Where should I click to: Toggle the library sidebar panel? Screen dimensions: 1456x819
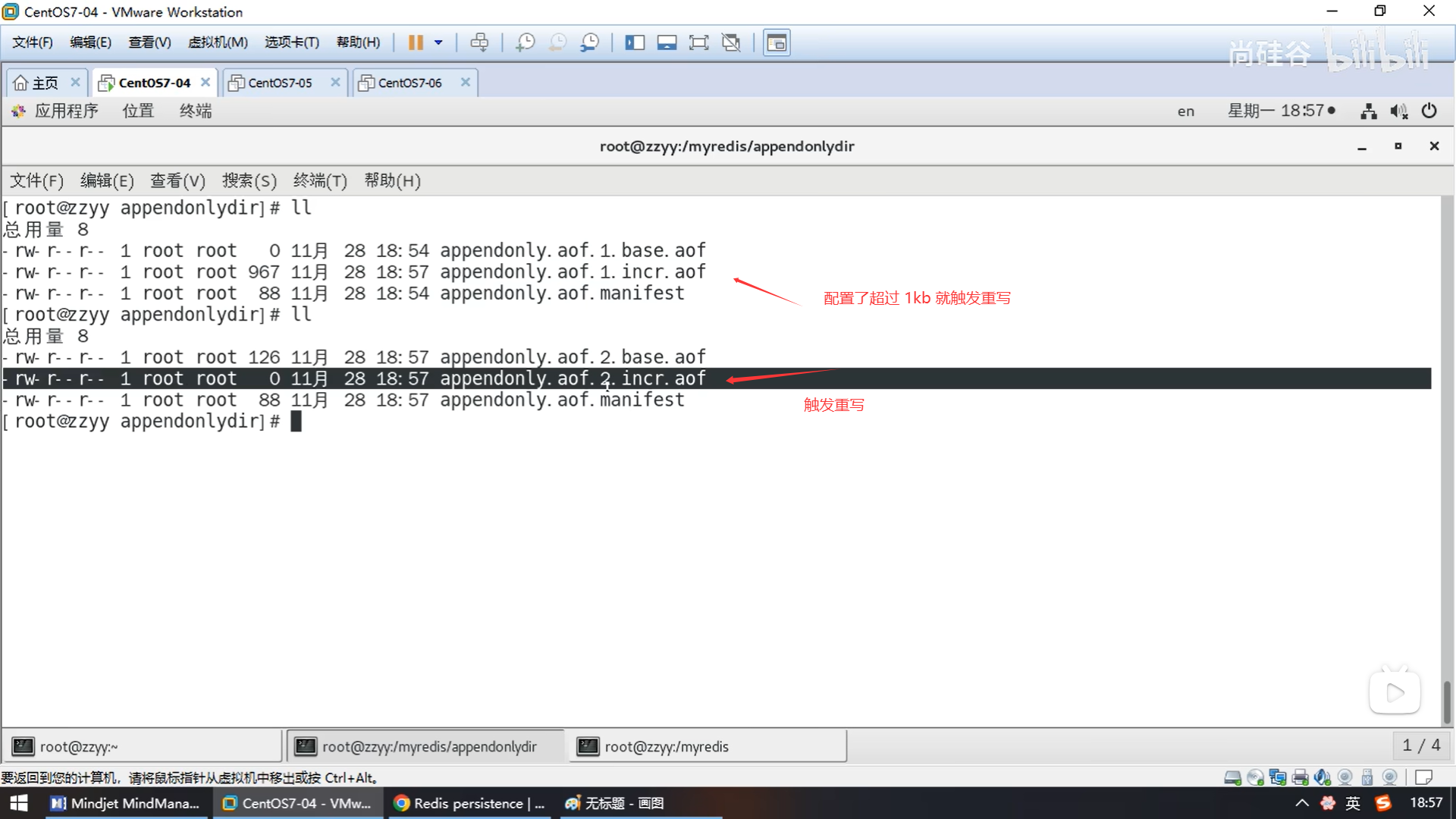(x=635, y=42)
